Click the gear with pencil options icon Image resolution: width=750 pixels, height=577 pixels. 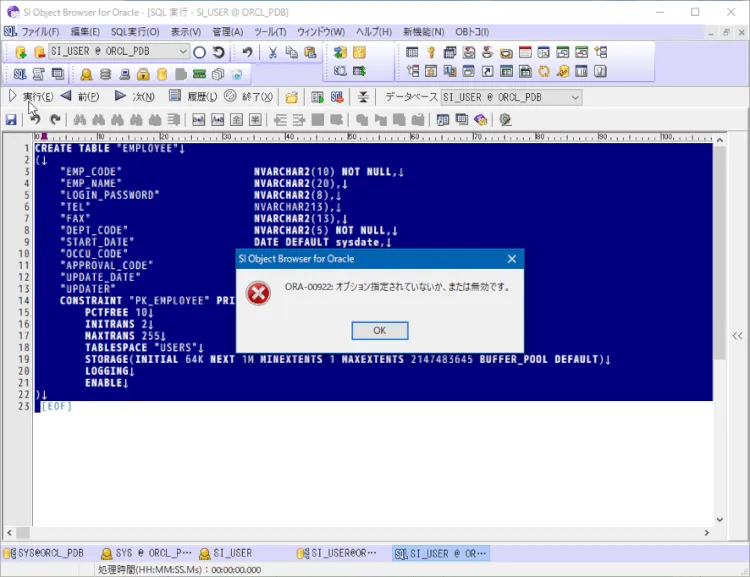coord(506,120)
